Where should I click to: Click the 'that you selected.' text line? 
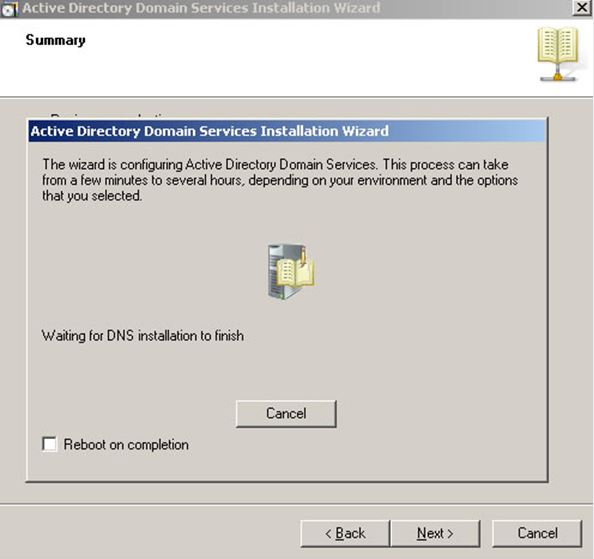pyautogui.click(x=92, y=196)
